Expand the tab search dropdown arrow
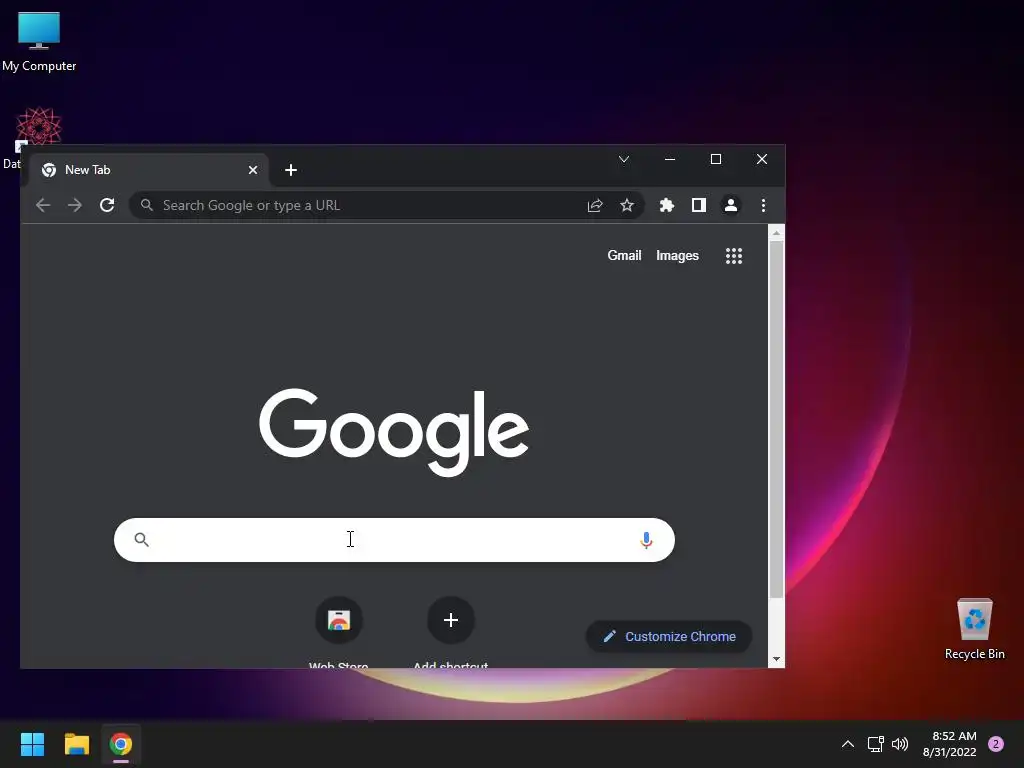The height and width of the screenshot is (768, 1024). 624,159
